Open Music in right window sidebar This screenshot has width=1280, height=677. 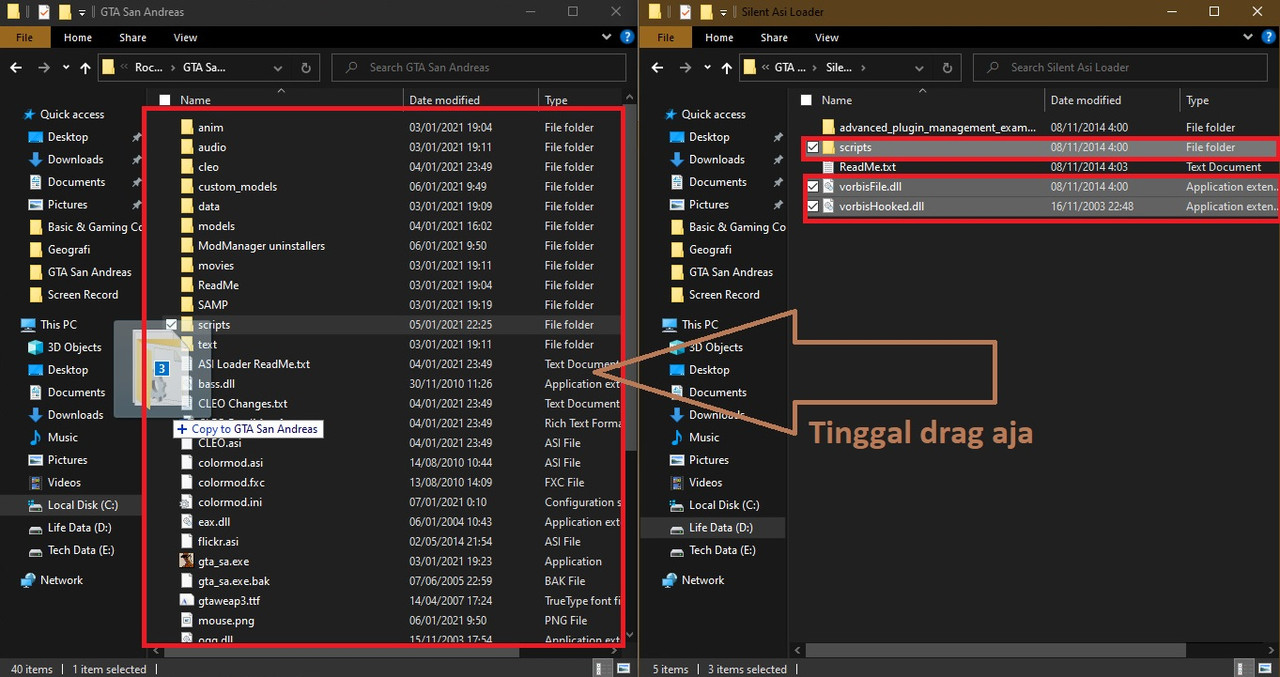(x=704, y=438)
